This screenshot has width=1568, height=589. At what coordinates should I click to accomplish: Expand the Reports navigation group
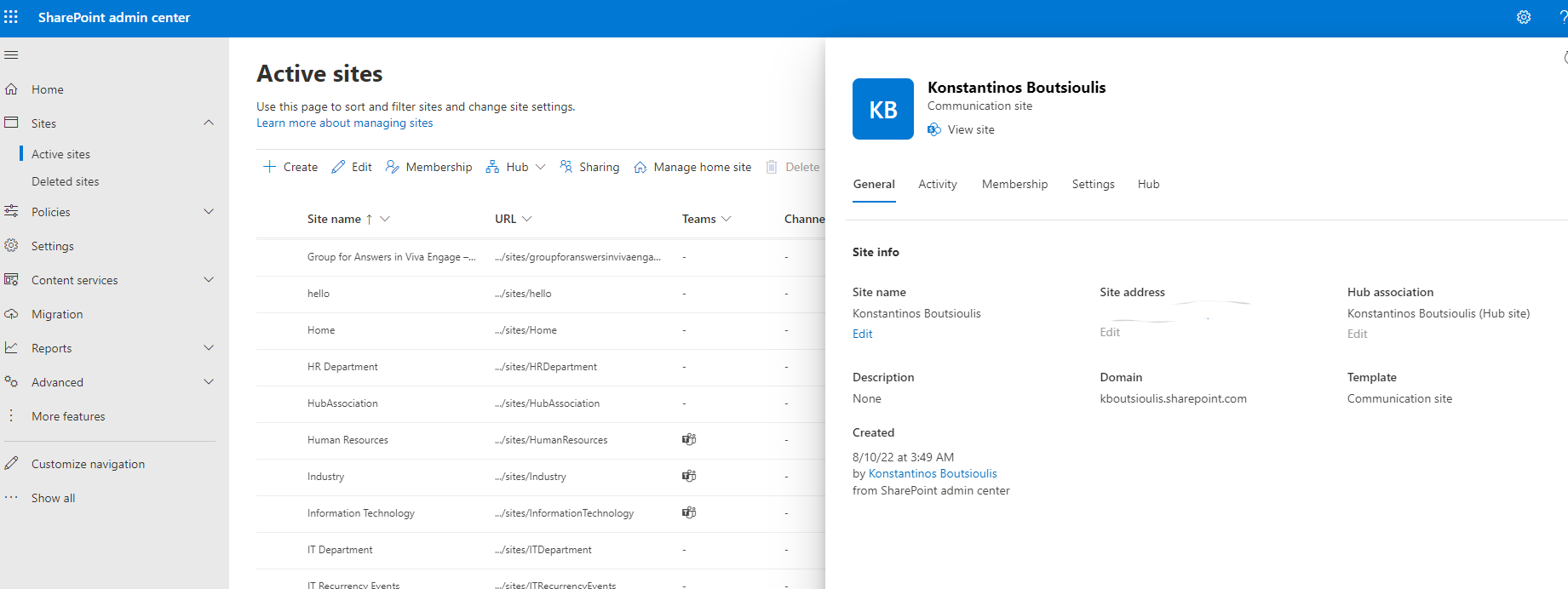[x=209, y=347]
